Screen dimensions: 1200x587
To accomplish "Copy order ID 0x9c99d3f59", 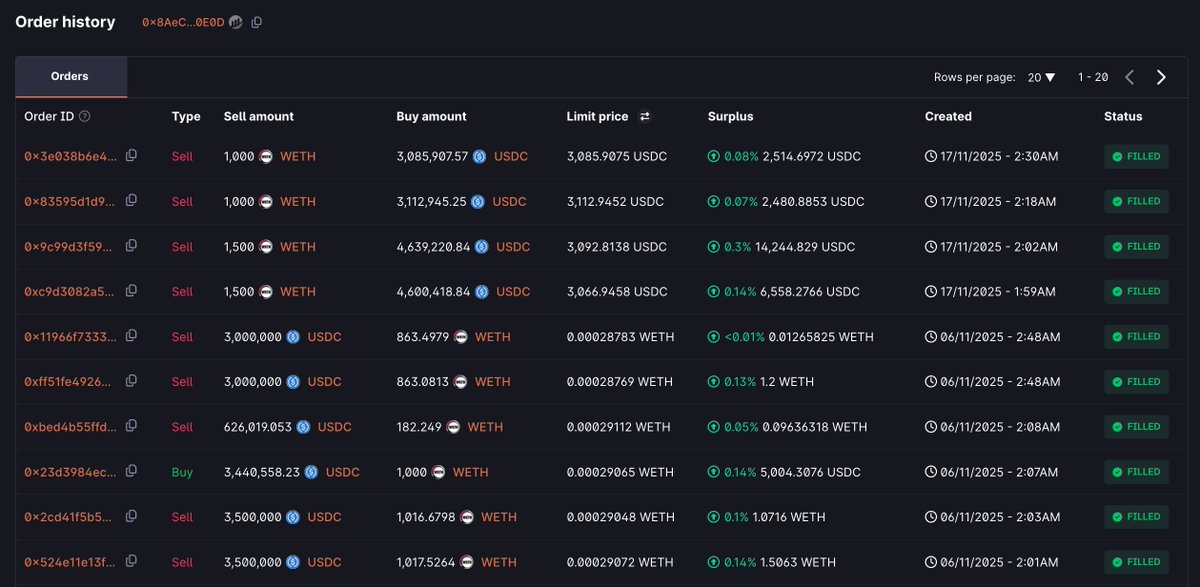I will (x=131, y=246).
